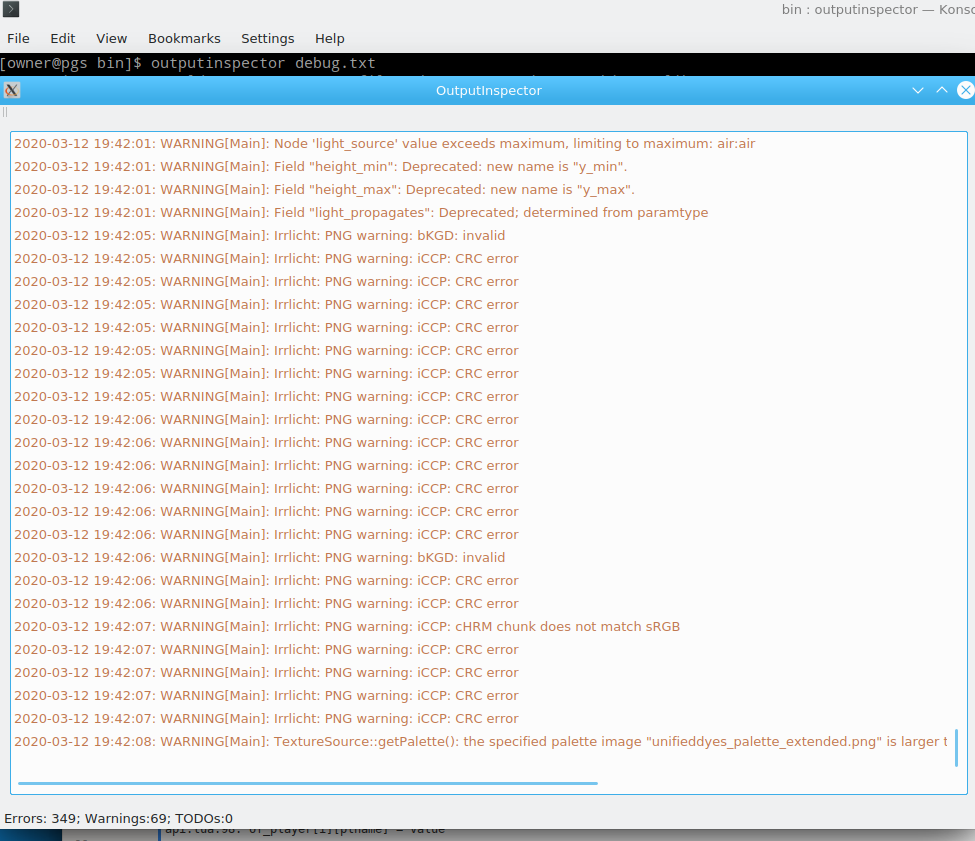Open the Help menu
The height and width of the screenshot is (841, 975).
point(329,38)
